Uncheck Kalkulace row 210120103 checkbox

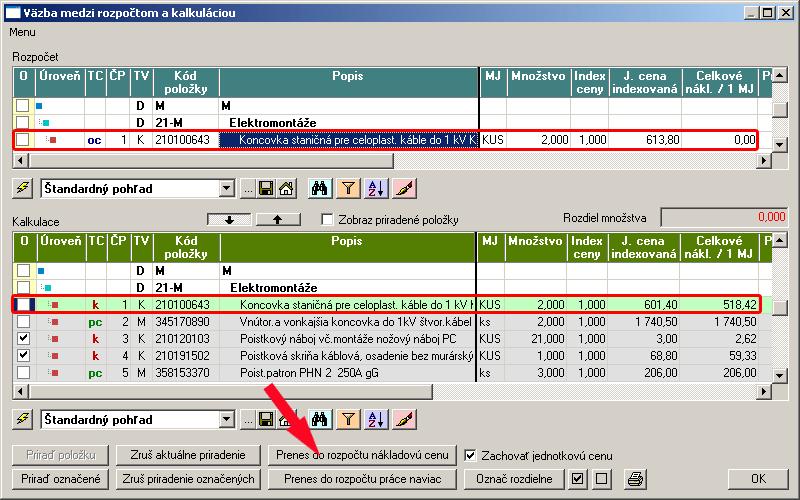click(x=23, y=339)
